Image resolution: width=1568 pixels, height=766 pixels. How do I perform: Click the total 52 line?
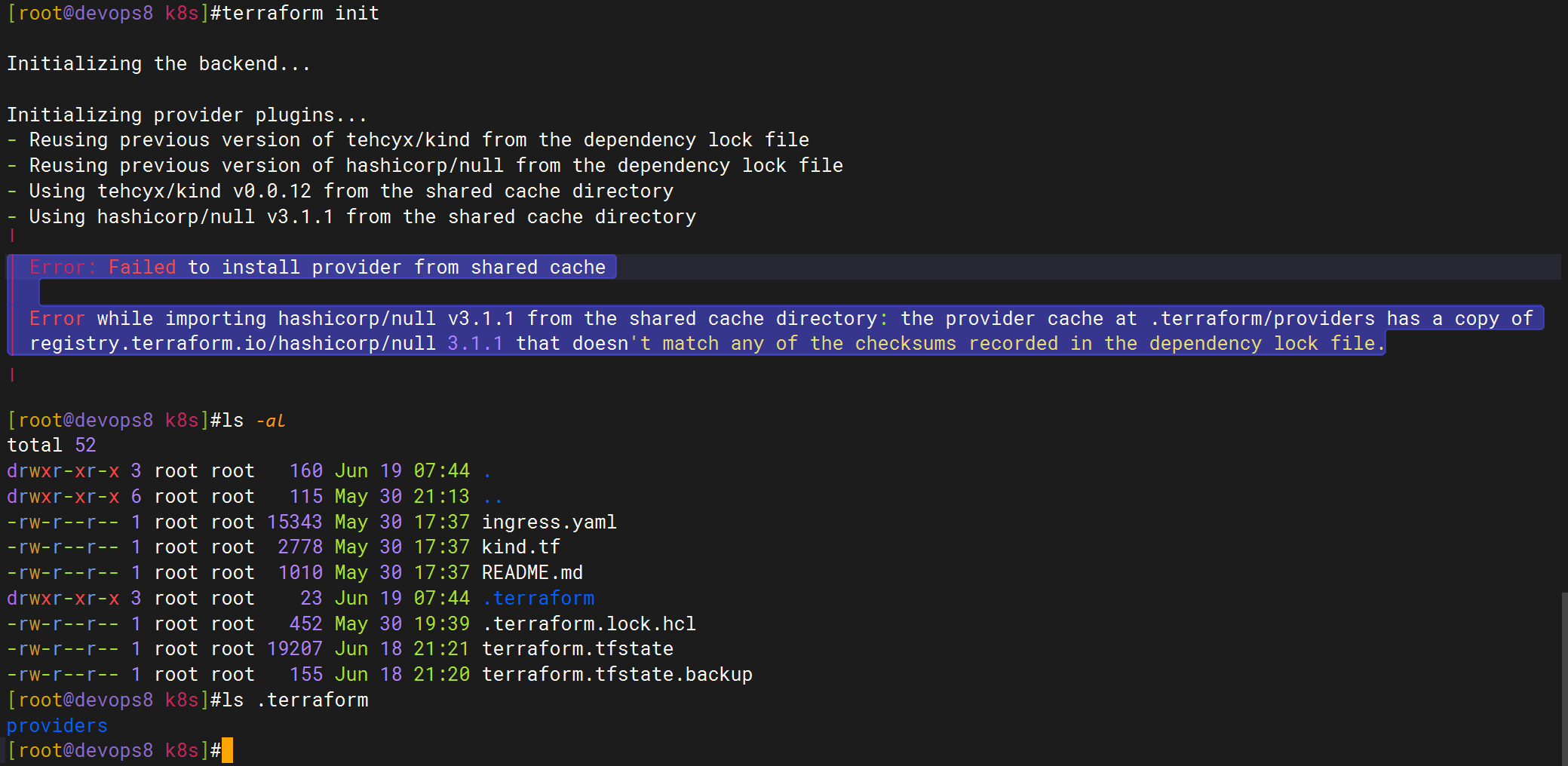52,445
